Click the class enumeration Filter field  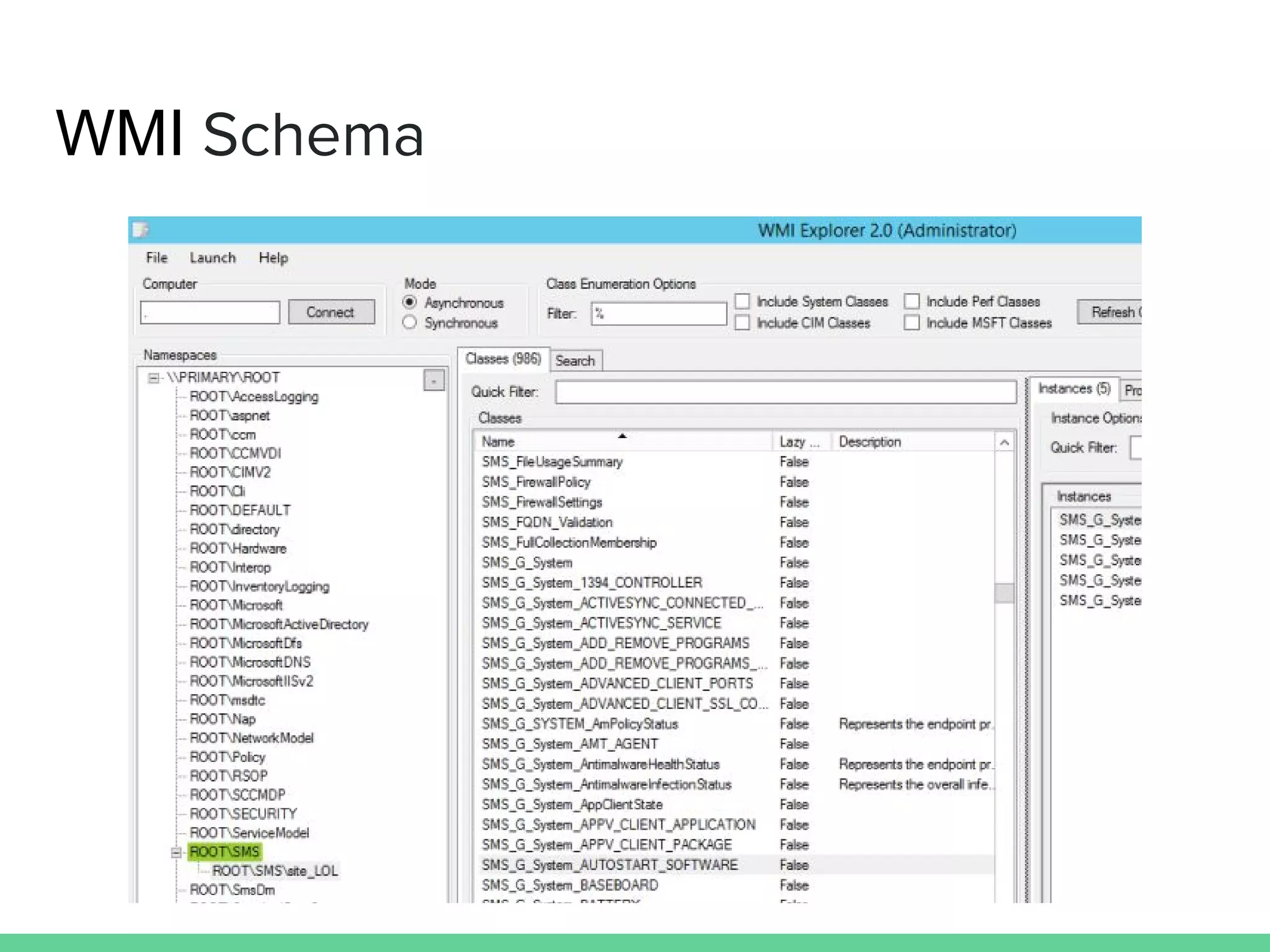tap(659, 314)
